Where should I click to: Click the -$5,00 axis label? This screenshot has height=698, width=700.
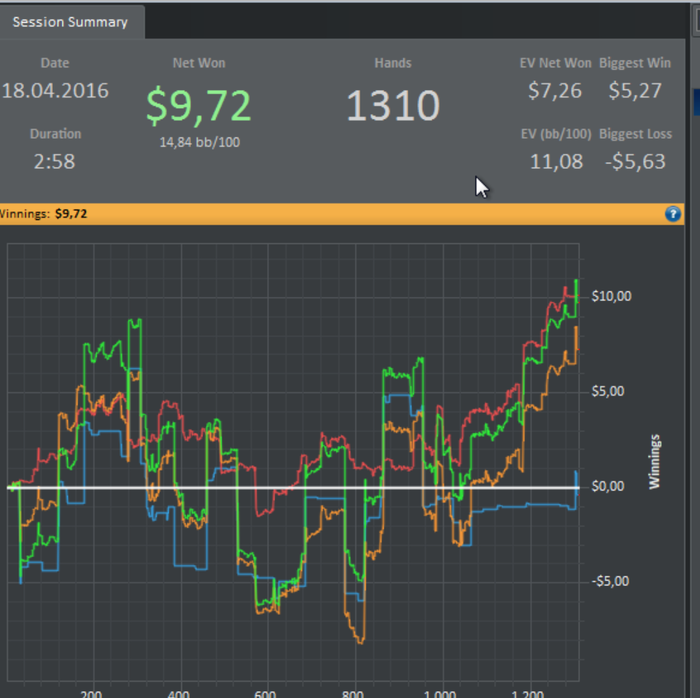tap(610, 581)
